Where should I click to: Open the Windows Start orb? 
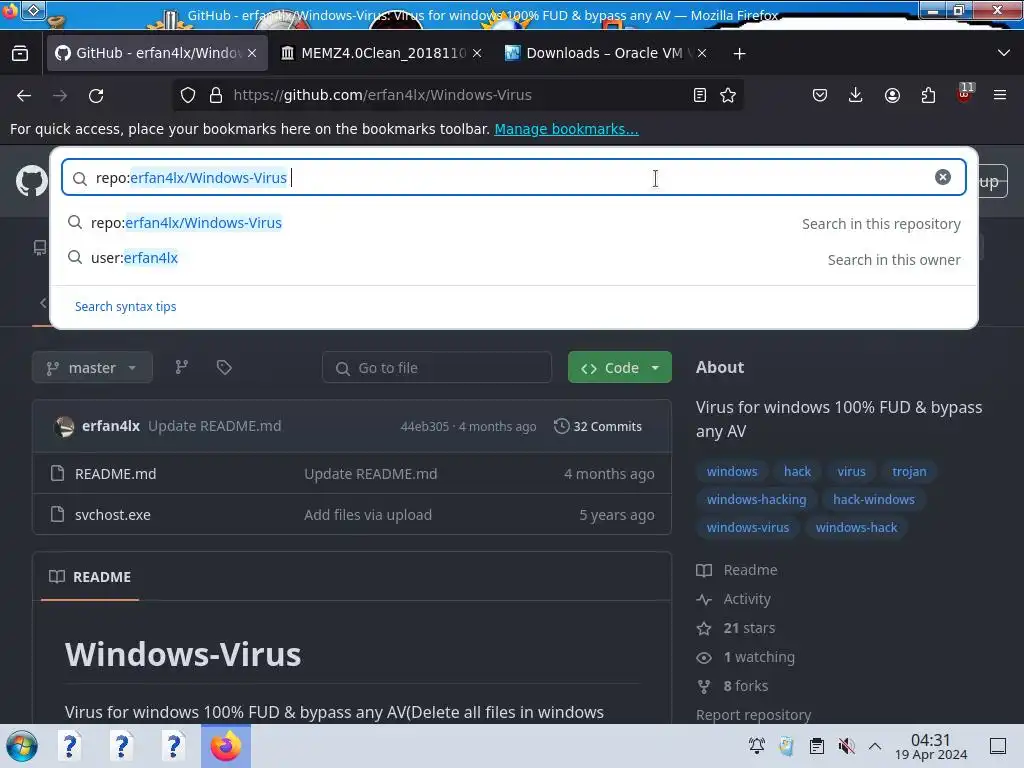coord(22,746)
